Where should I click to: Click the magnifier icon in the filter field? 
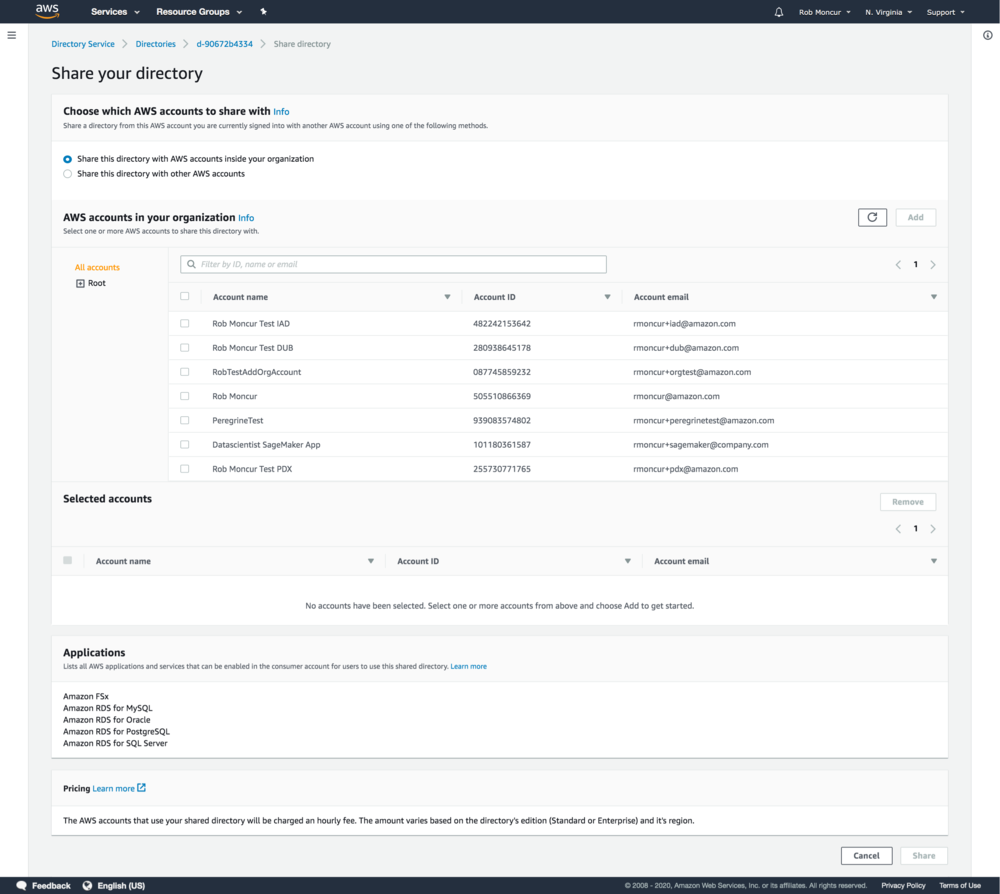click(190, 264)
